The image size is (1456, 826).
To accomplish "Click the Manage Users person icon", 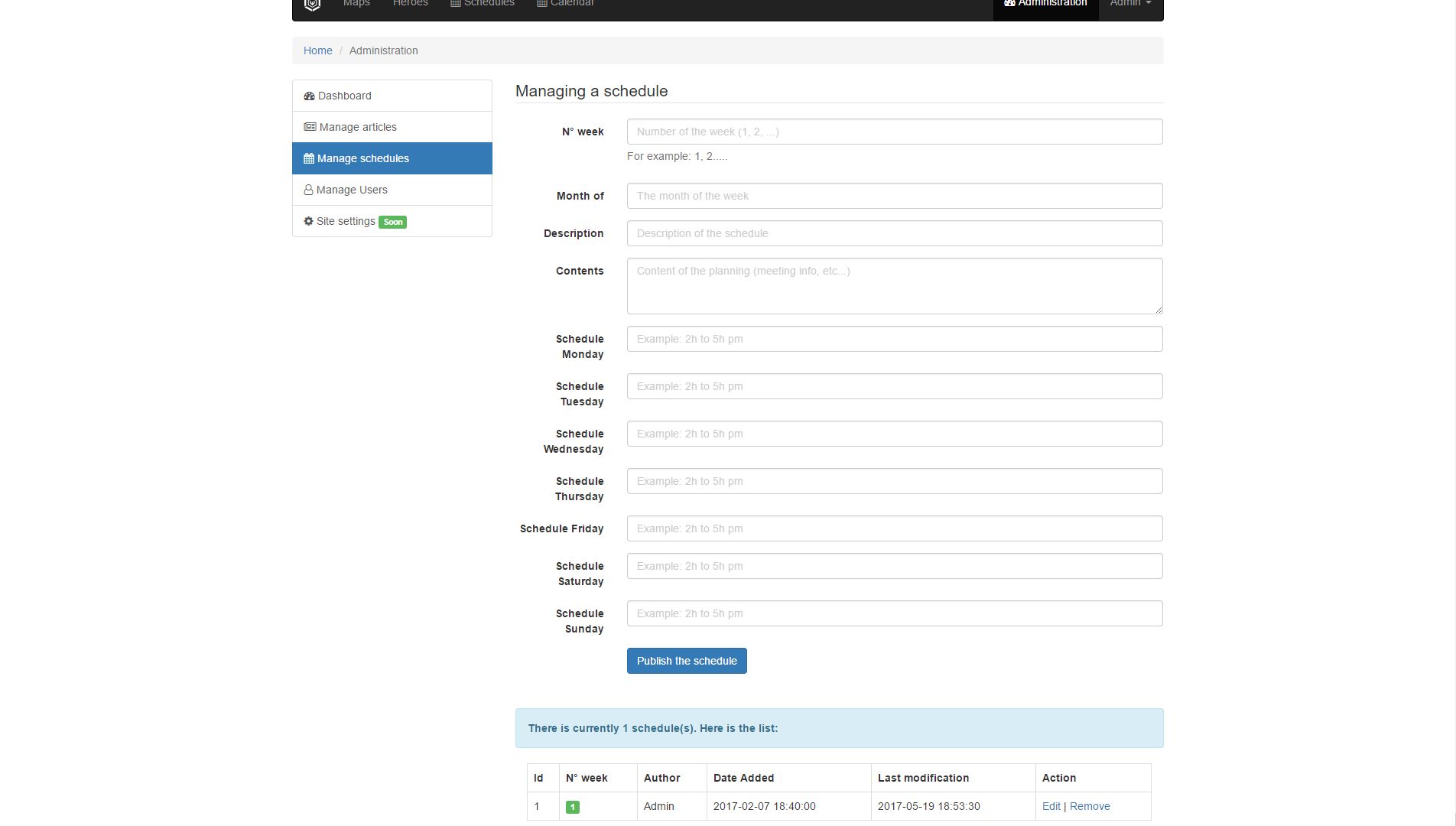I will pyautogui.click(x=308, y=190).
